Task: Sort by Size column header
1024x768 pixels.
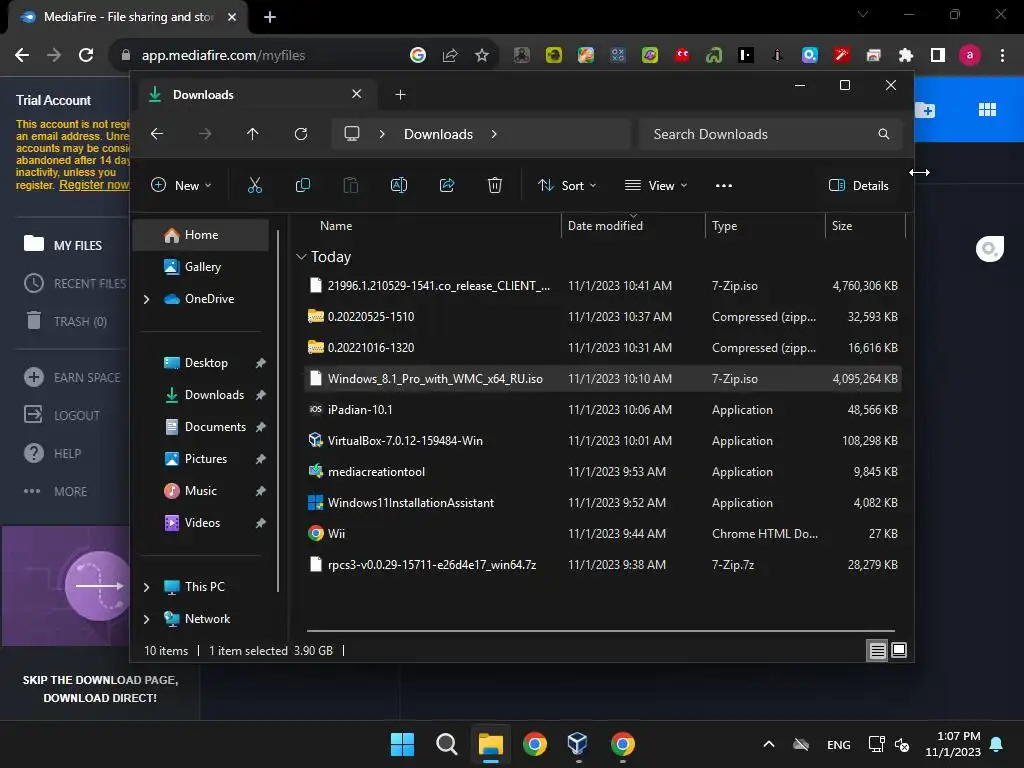Action: 865,226
